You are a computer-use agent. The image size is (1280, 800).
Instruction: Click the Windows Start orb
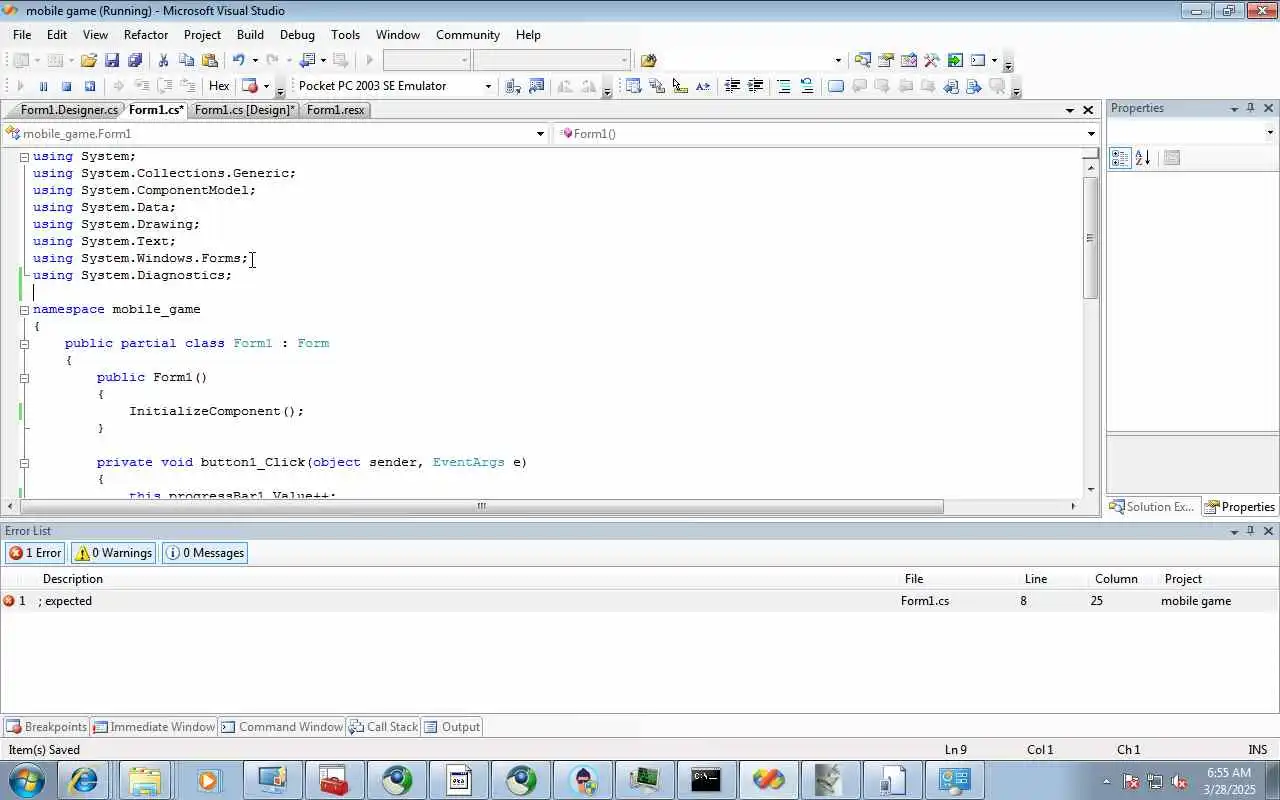coord(25,780)
